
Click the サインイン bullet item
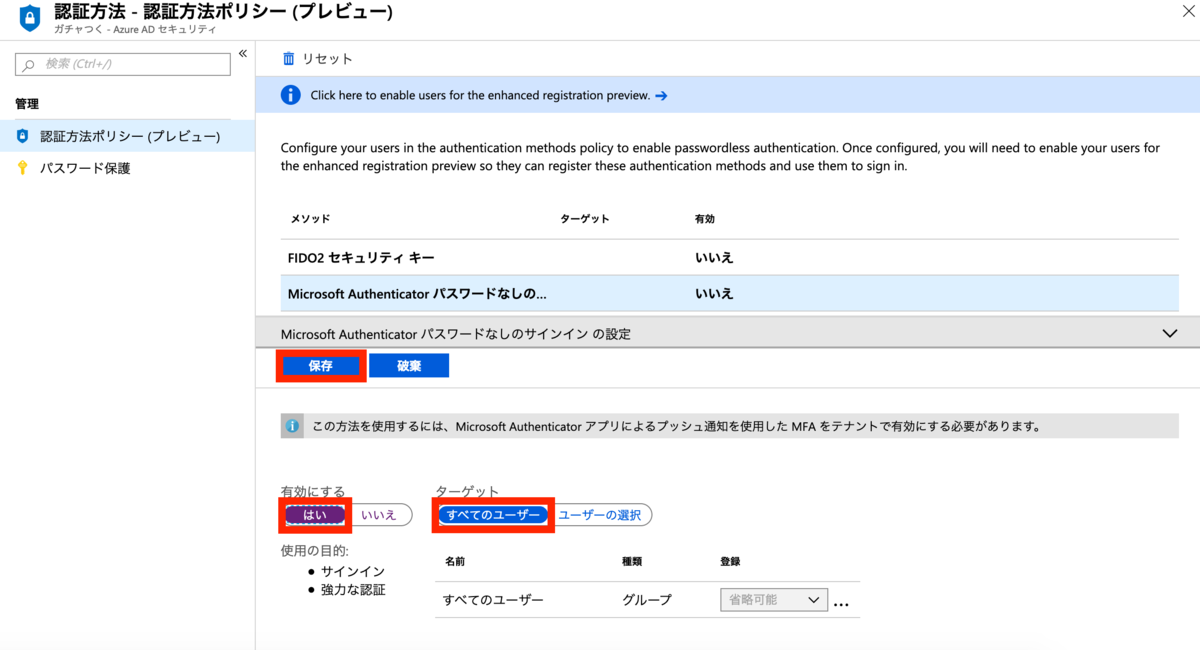click(352, 571)
